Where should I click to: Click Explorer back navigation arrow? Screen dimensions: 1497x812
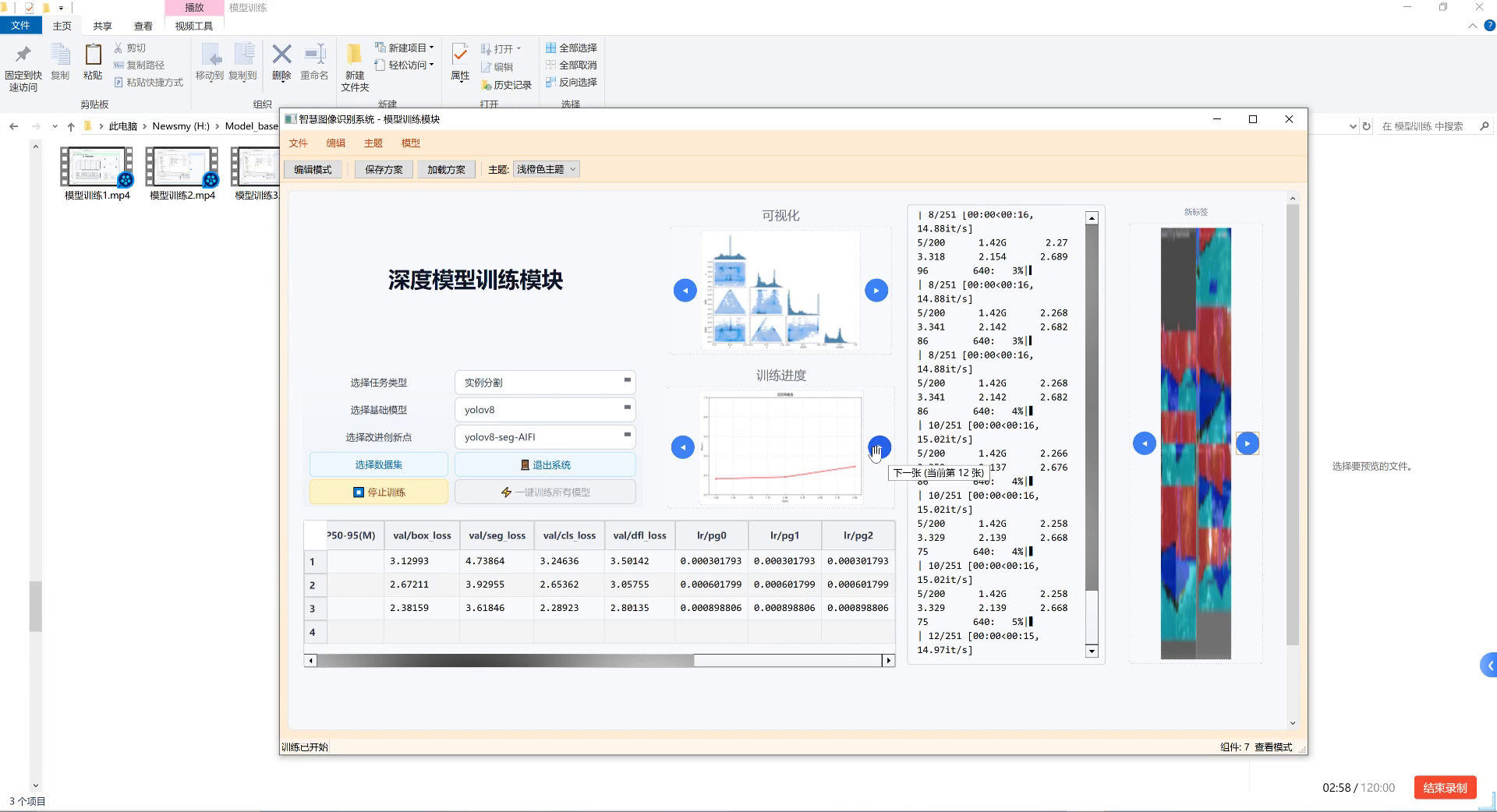click(13, 126)
